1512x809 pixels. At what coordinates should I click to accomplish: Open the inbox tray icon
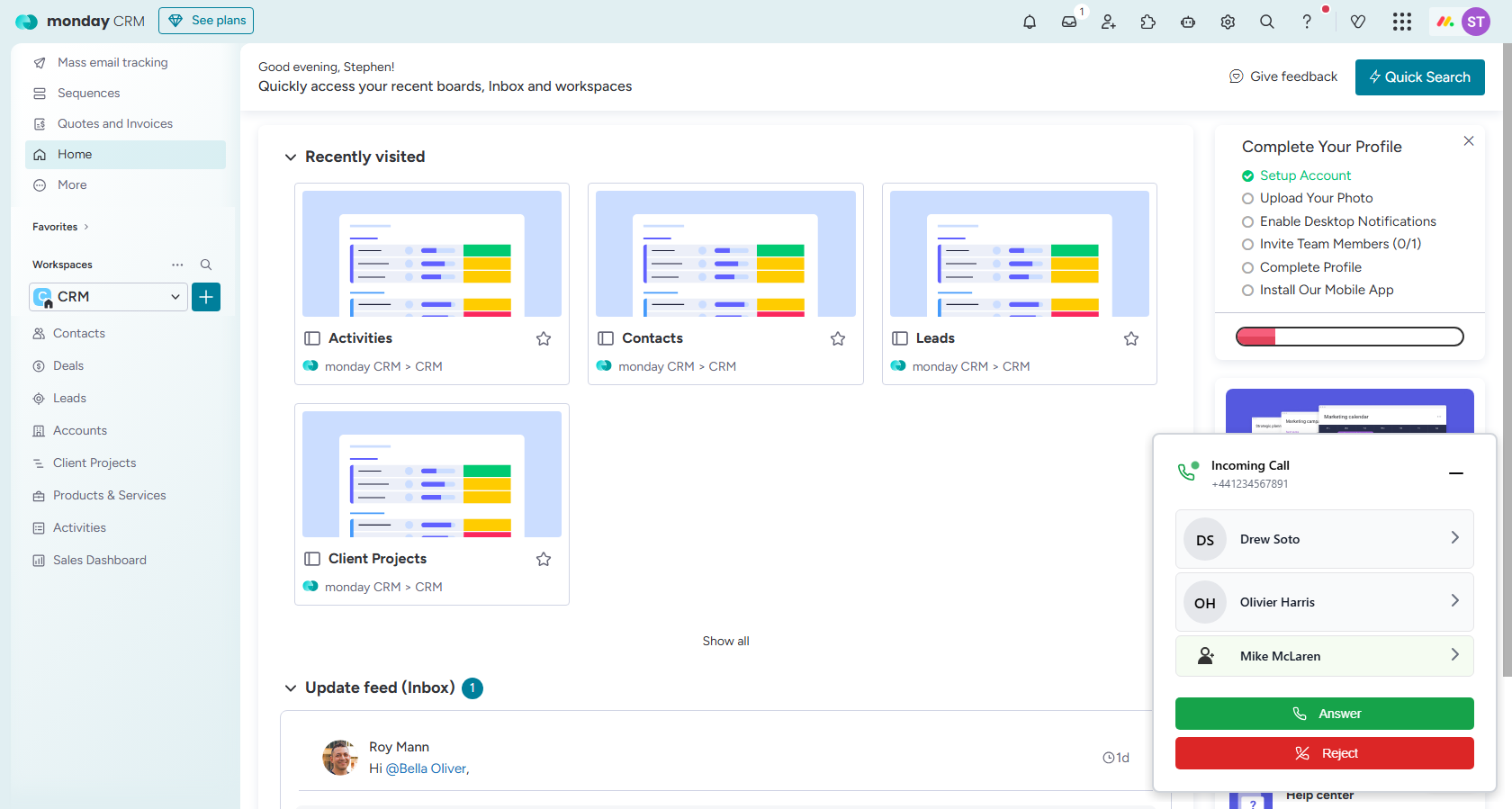click(1069, 22)
